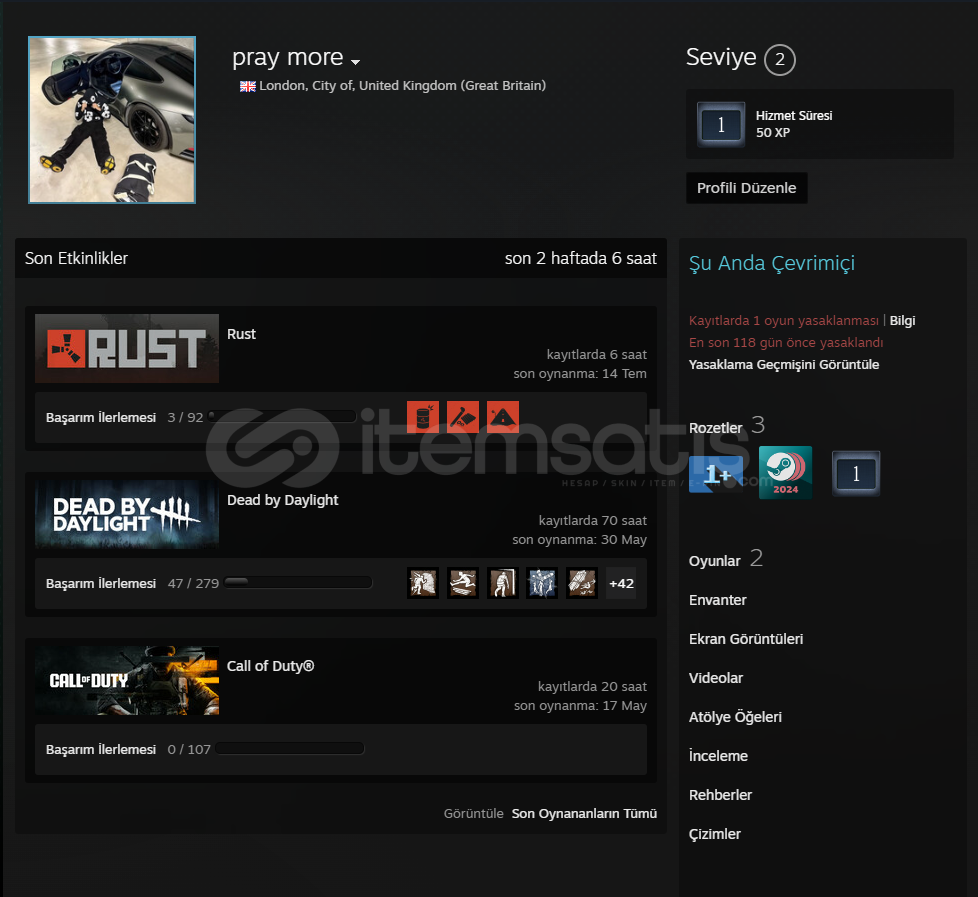
Task: Click the level 2 circle badge
Action: [x=780, y=60]
